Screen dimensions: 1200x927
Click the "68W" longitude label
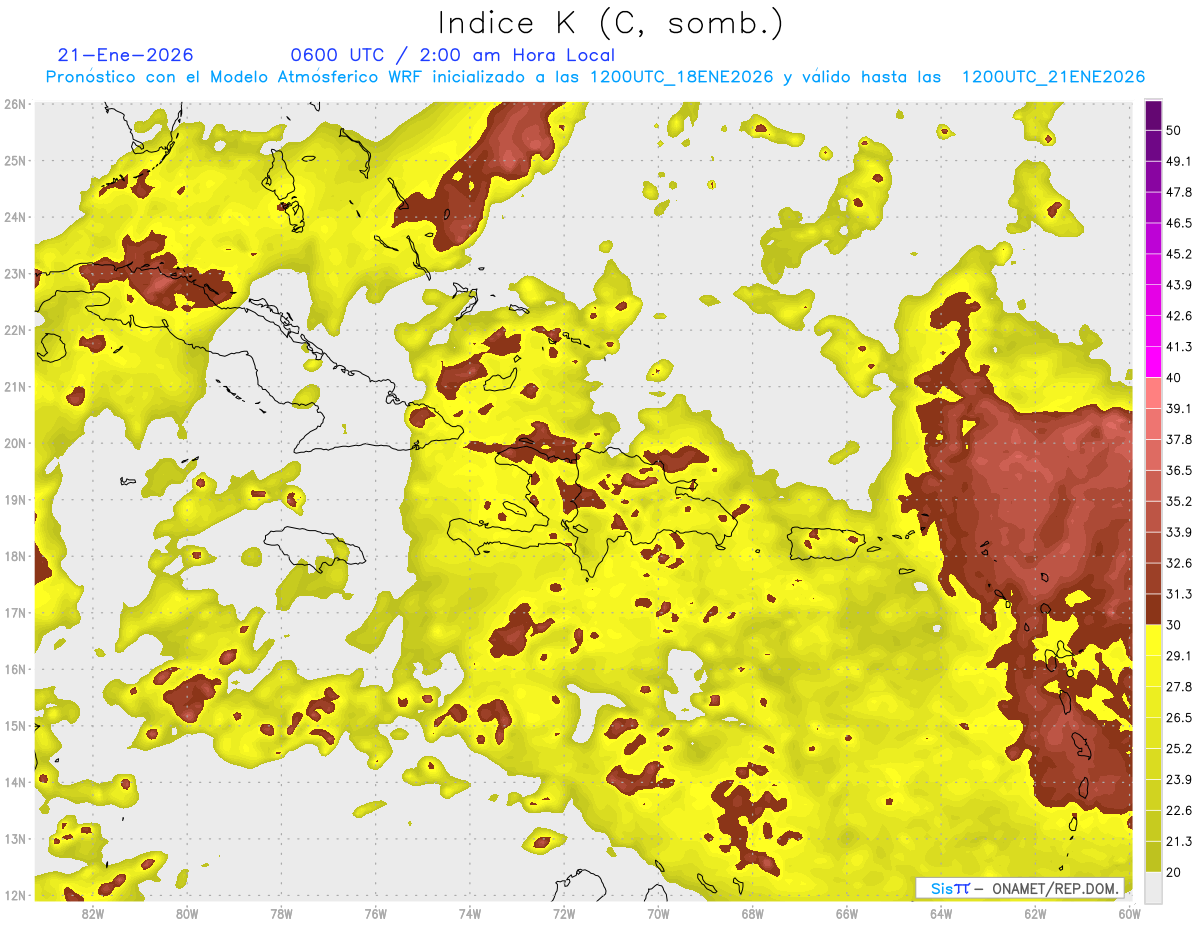pyautogui.click(x=753, y=913)
